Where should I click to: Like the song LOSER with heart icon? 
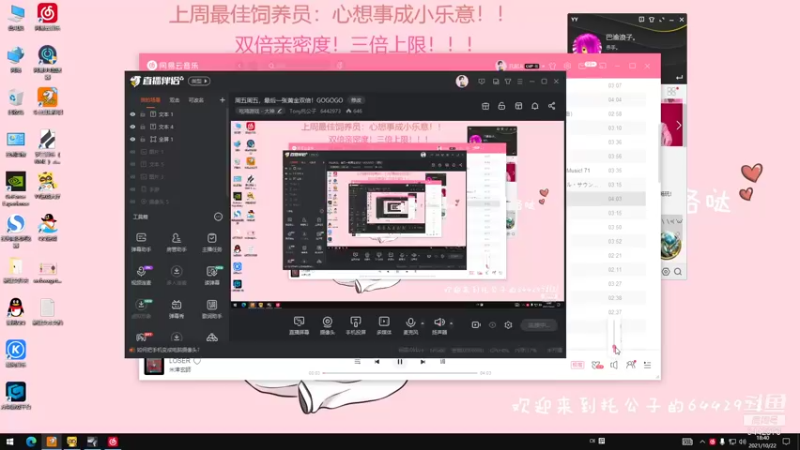coord(197,361)
